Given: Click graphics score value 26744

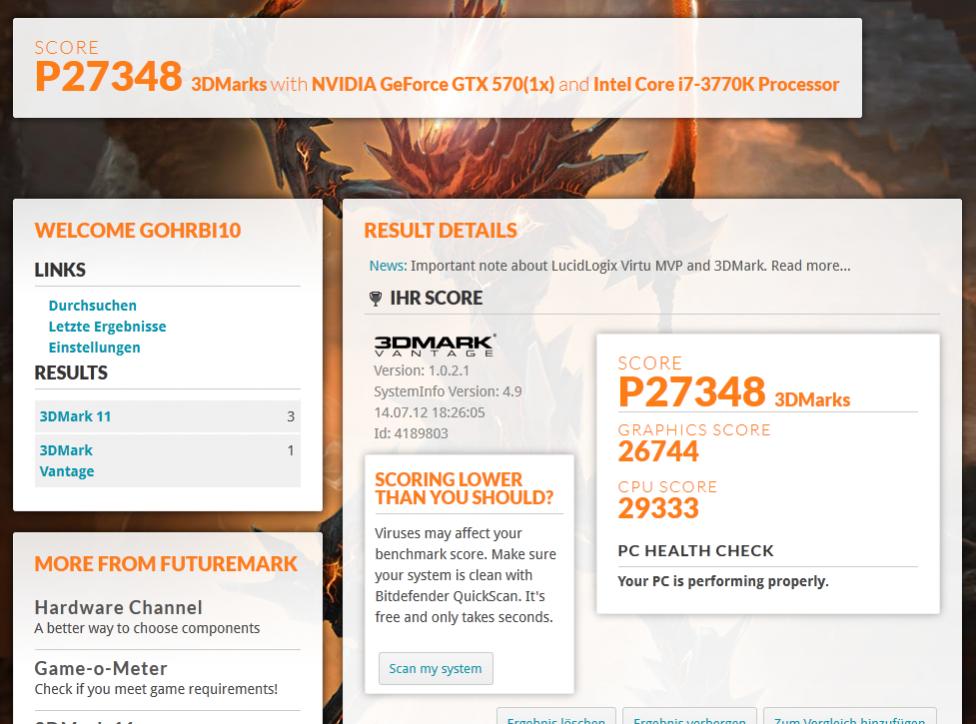Looking at the screenshot, I should [x=658, y=451].
